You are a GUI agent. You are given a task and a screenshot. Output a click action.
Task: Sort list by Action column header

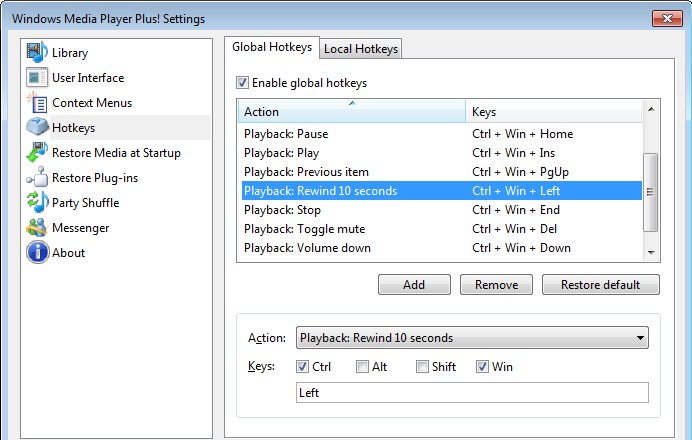click(352, 111)
